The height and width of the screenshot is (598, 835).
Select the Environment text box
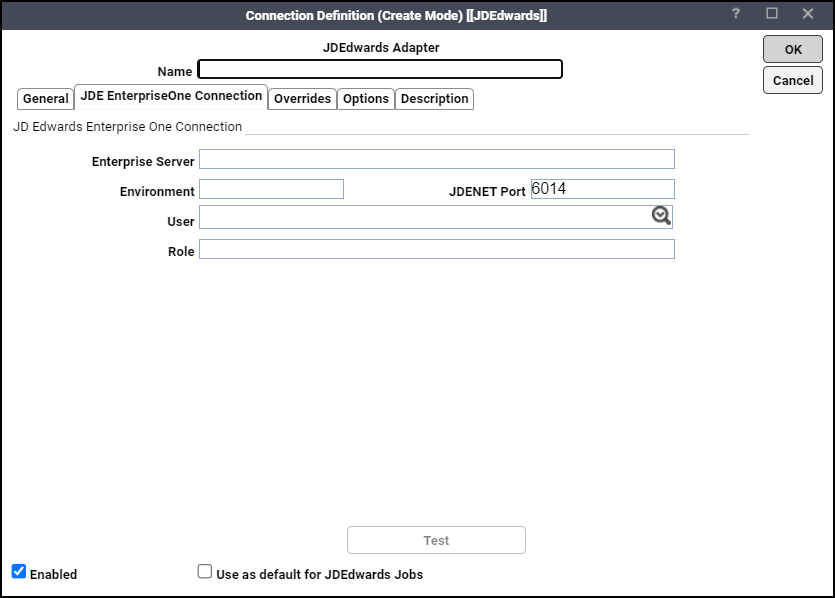(272, 189)
